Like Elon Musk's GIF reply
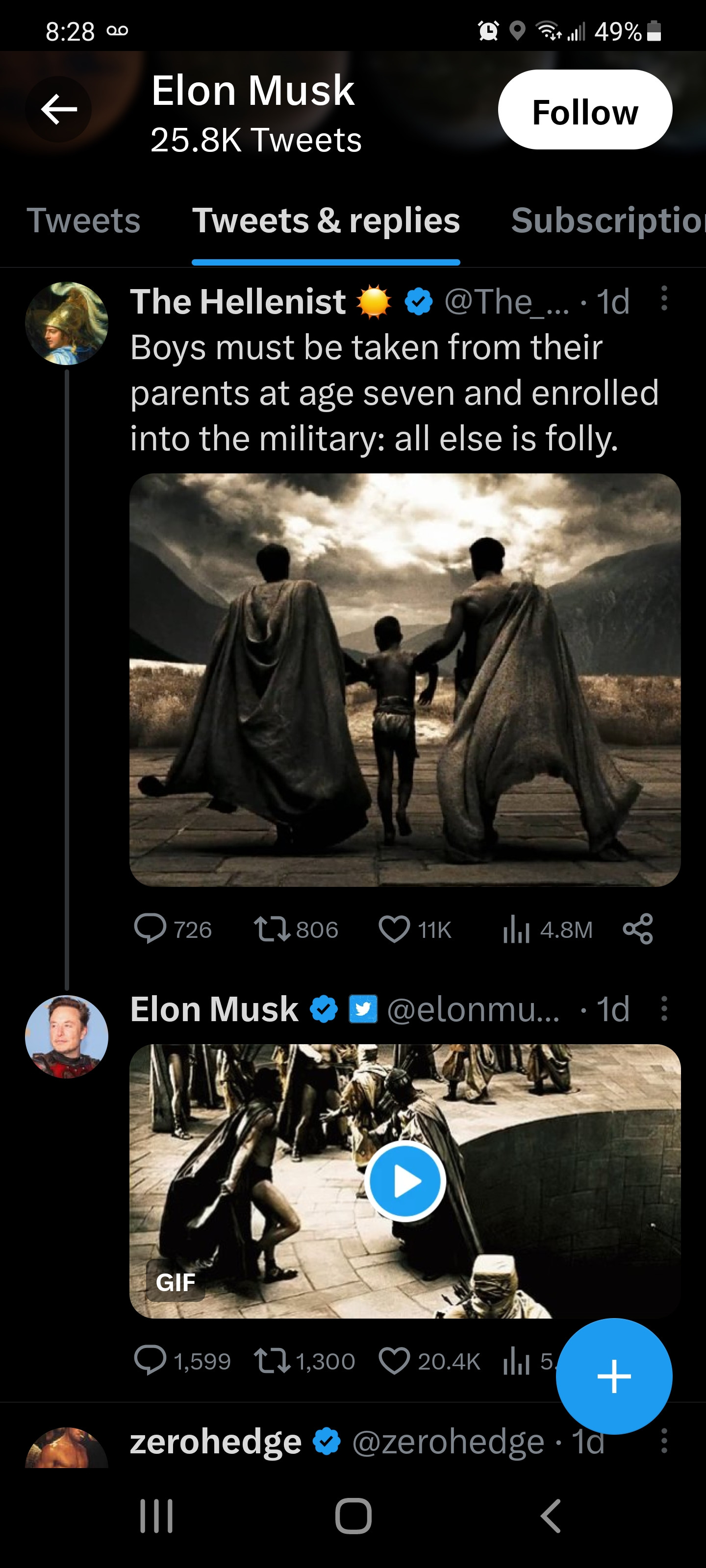The height and width of the screenshot is (1568, 706). coord(394,1360)
